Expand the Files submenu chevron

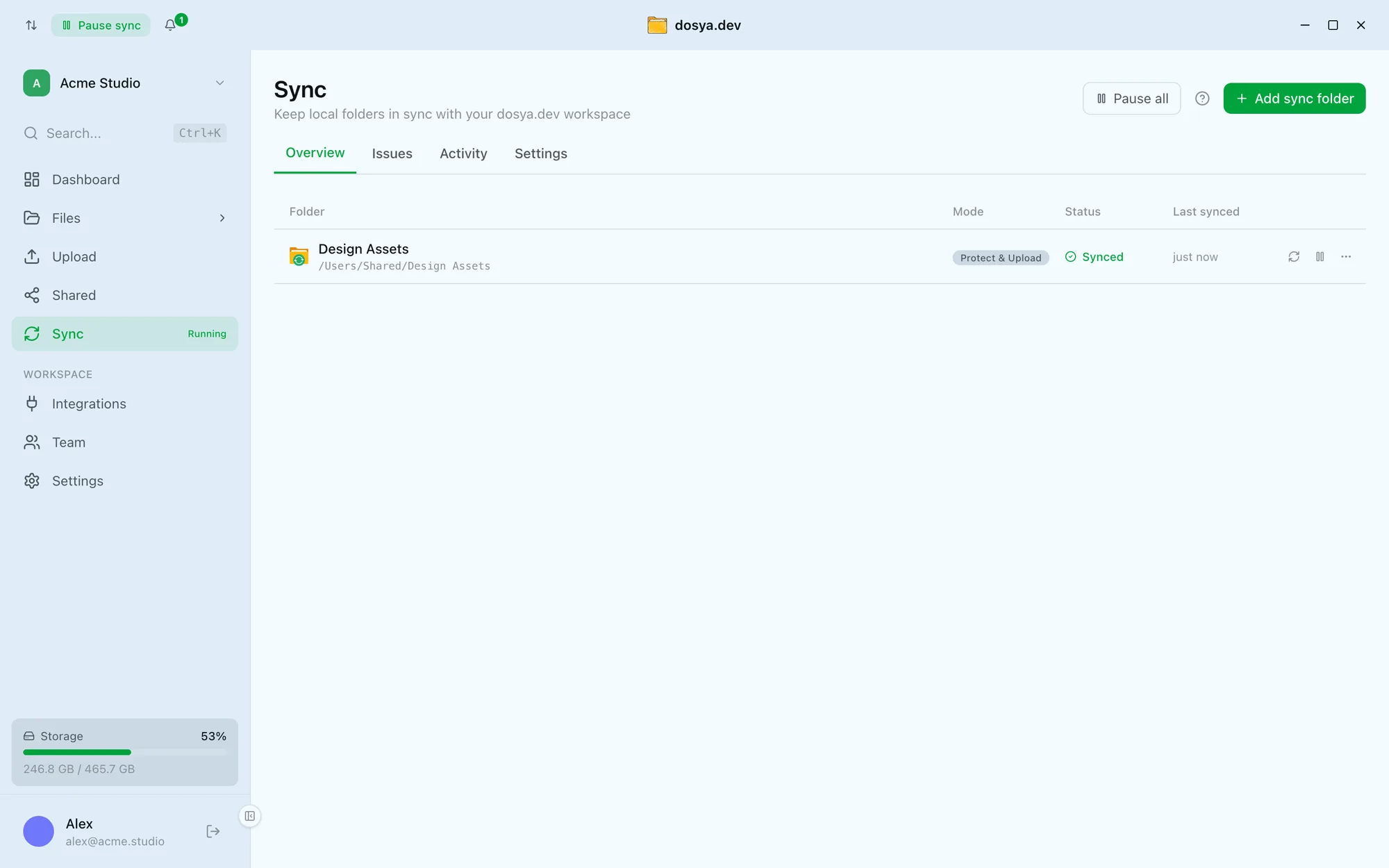222,218
